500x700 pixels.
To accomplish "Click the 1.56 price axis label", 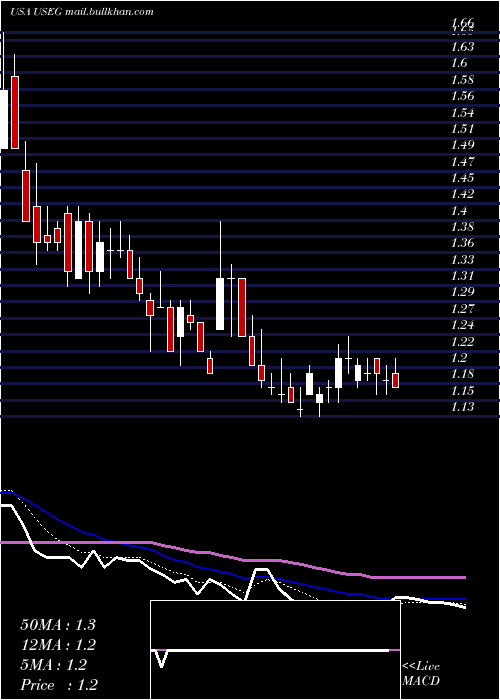I will pyautogui.click(x=462, y=95).
